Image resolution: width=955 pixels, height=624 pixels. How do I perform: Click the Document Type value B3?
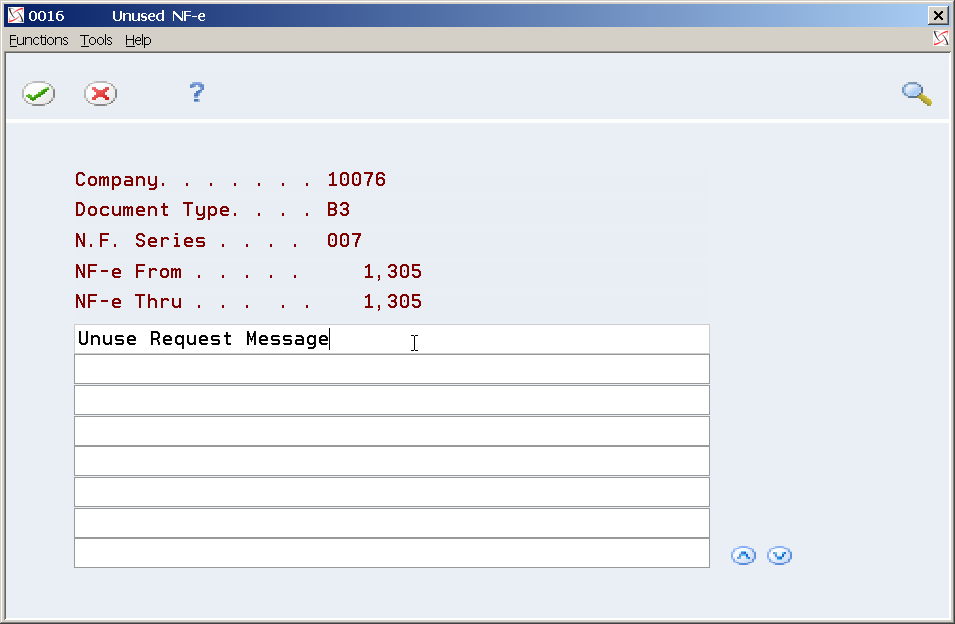tap(339, 210)
